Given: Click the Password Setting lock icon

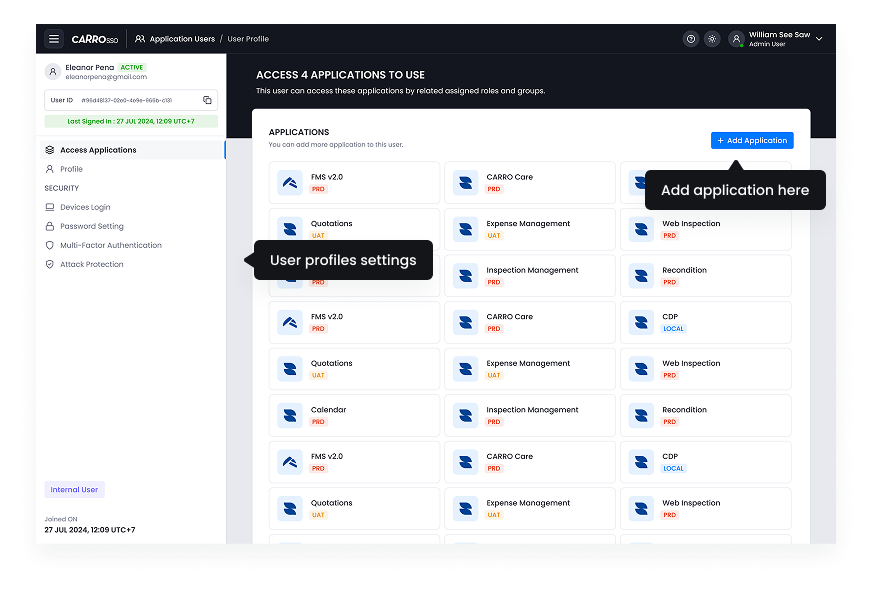Looking at the screenshot, I should (48, 226).
